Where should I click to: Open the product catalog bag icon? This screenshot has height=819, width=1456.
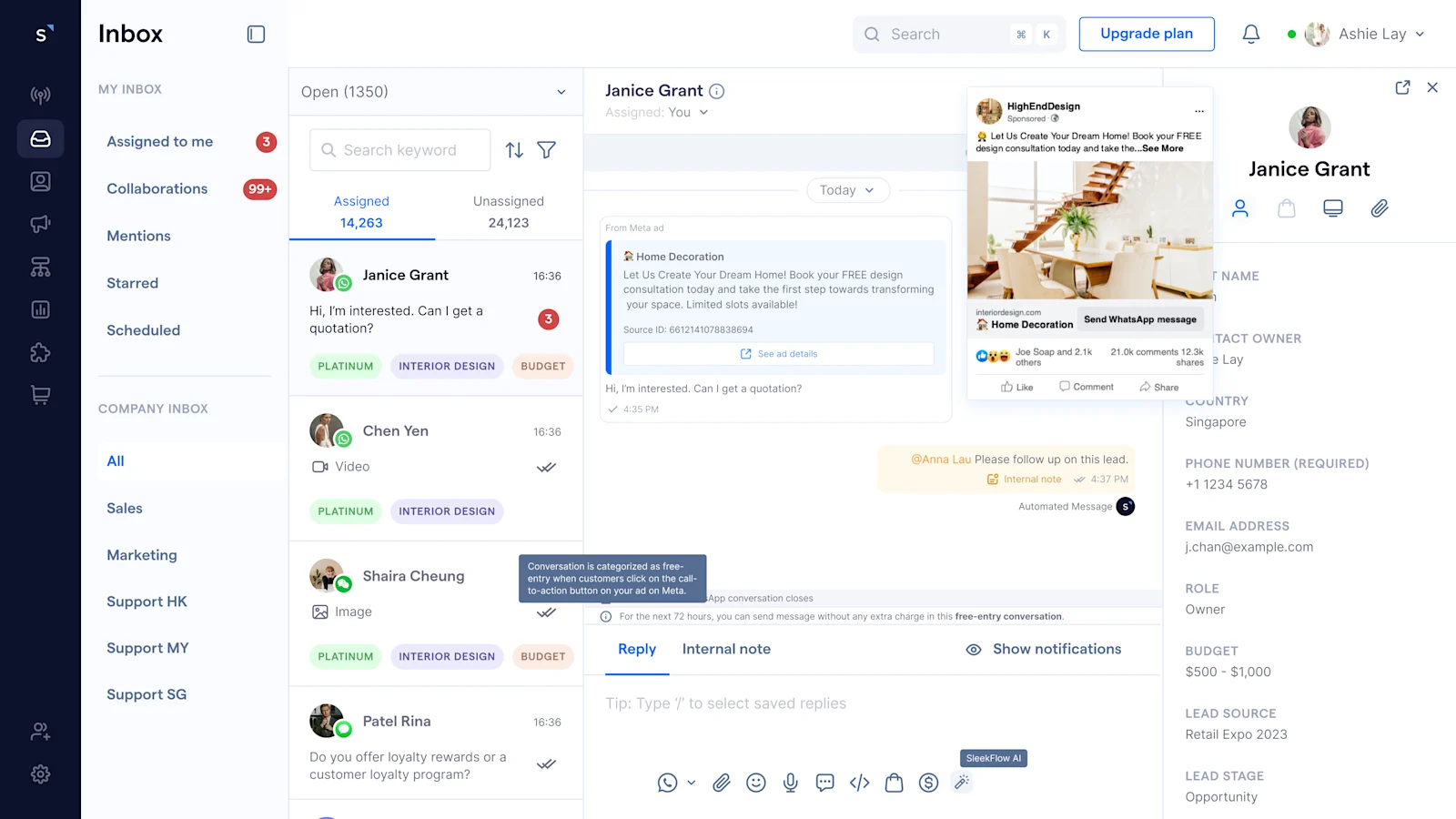tap(894, 783)
